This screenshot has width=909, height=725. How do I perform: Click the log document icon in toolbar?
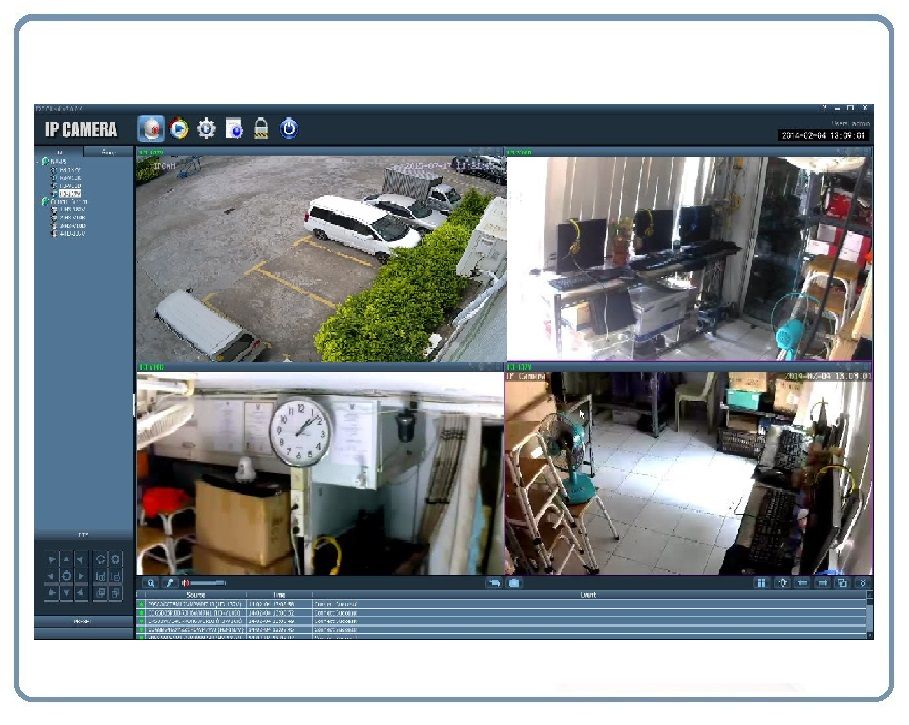tap(234, 128)
